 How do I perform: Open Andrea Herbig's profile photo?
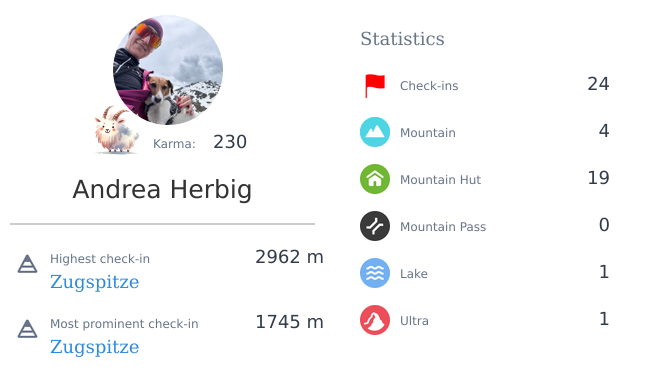(x=168, y=70)
